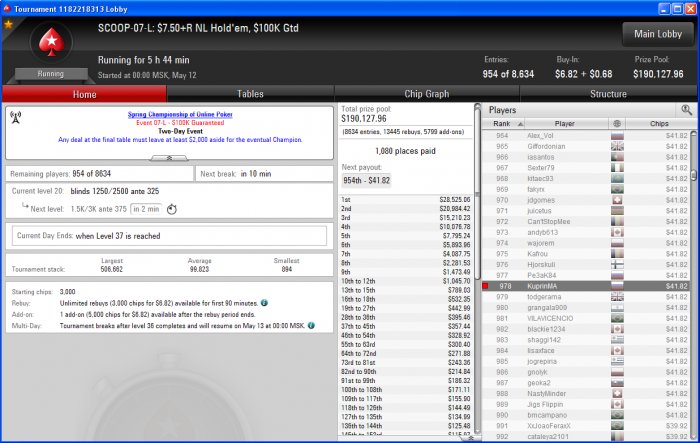The height and width of the screenshot is (443, 700).
Task: Click the UK flag in Giffordonian row
Action: pyautogui.click(x=617, y=146)
